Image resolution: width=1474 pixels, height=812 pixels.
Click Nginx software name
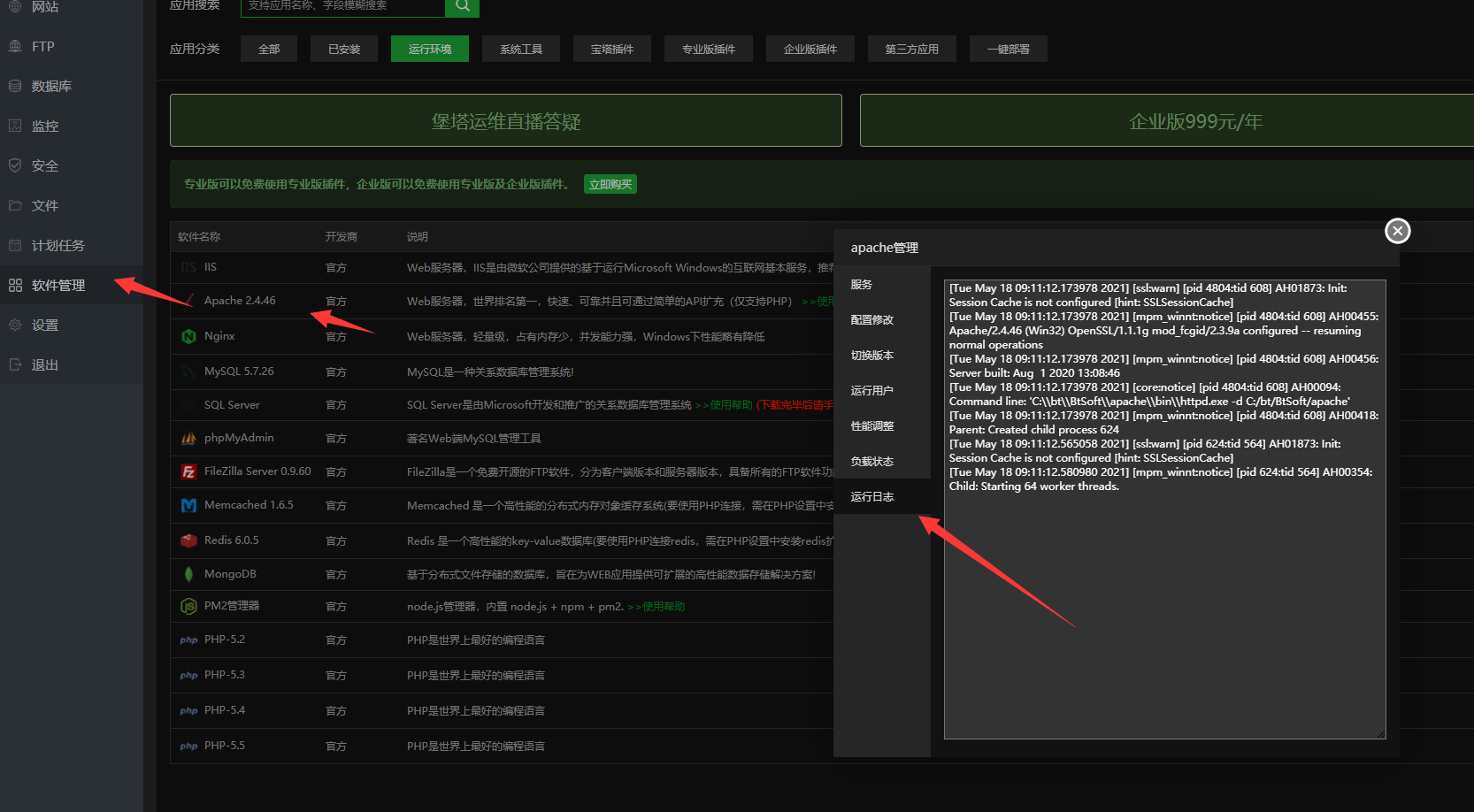219,336
